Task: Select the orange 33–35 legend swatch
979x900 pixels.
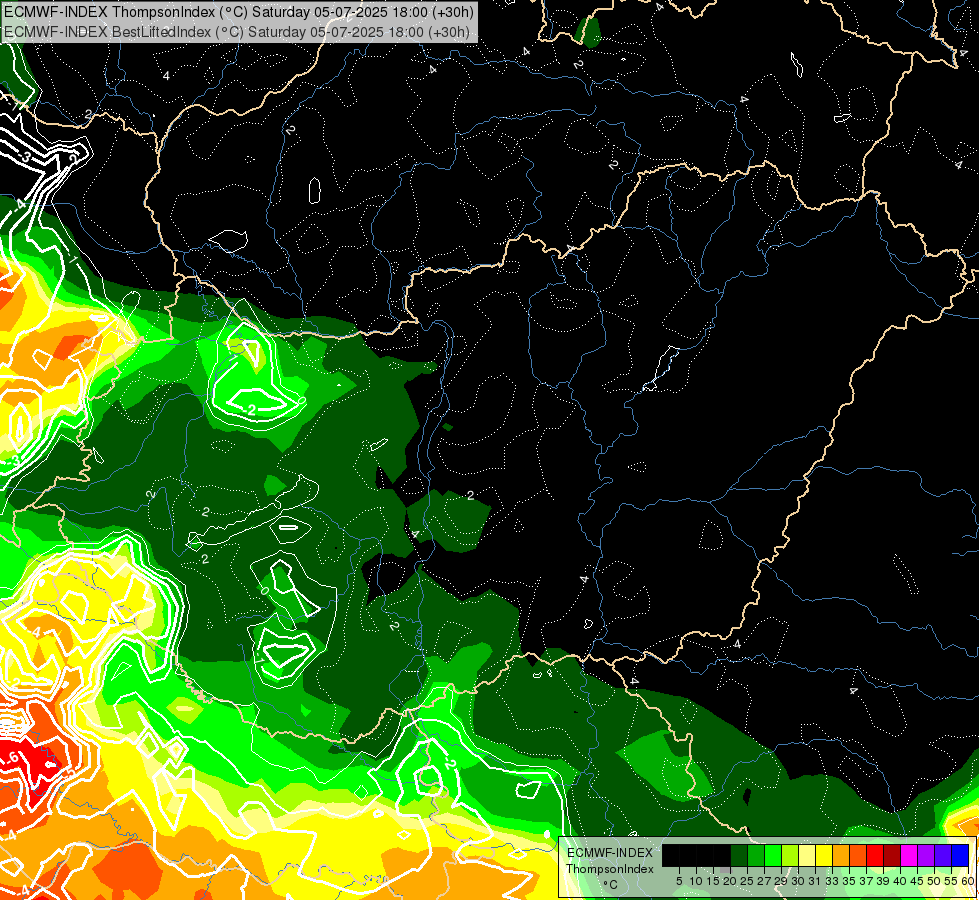Action: point(841,855)
